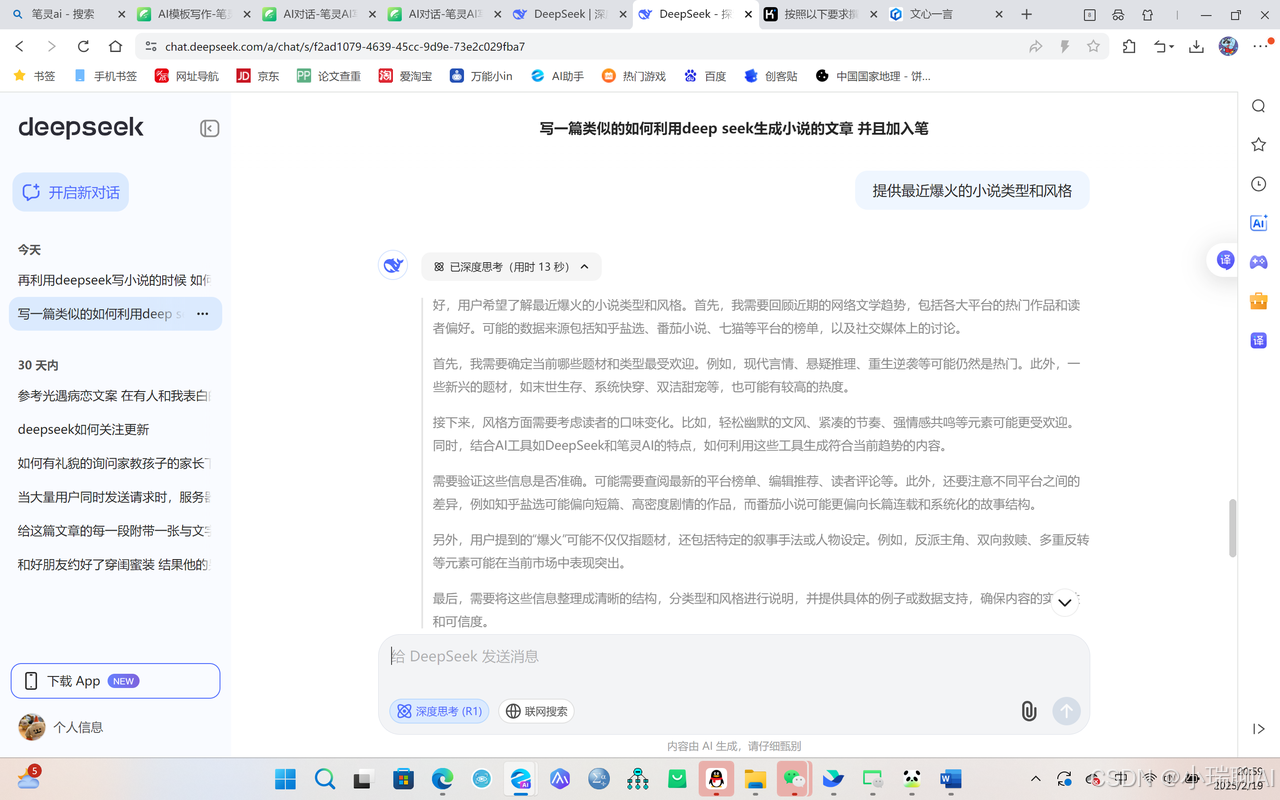Collapse the DeepSeek sidebar panel icon
1280x800 pixels.
(x=209, y=128)
